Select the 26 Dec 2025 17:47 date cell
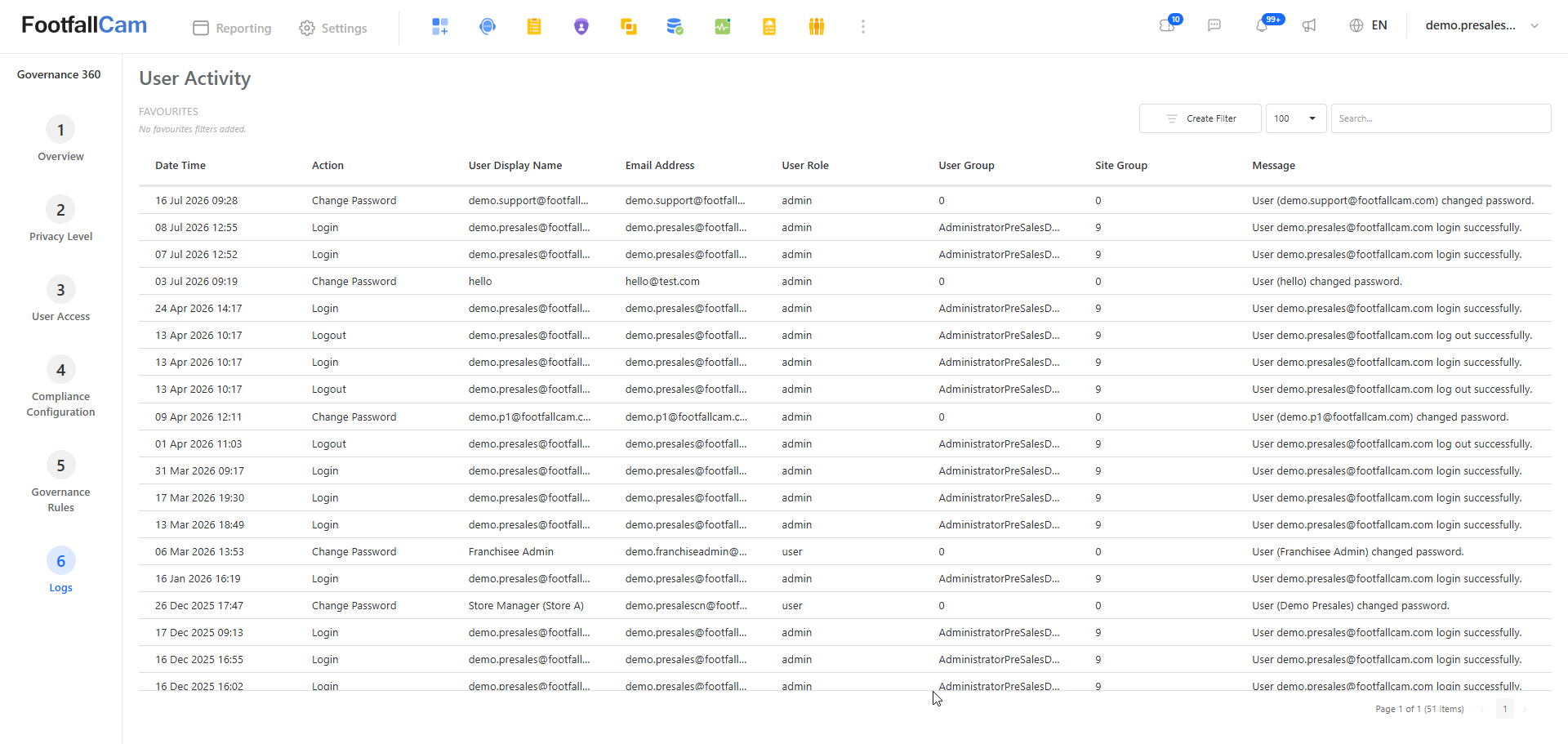This screenshot has height=744, width=1568. [199, 605]
